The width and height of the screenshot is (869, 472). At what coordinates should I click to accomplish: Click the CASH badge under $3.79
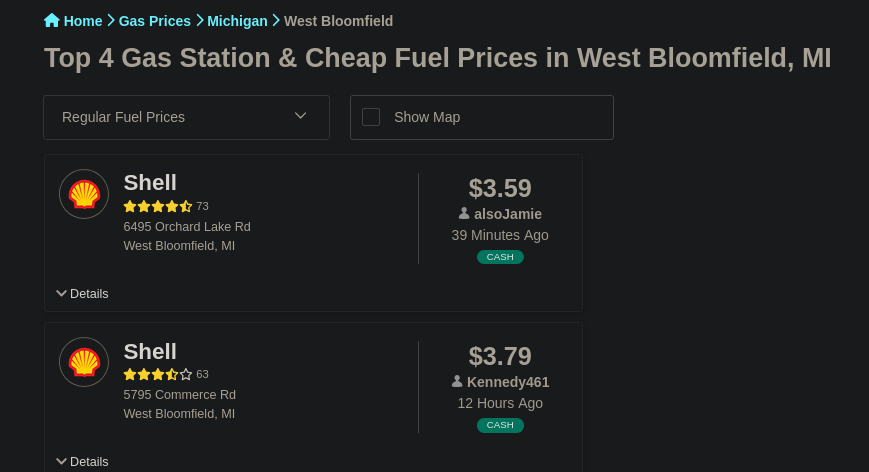(x=500, y=425)
